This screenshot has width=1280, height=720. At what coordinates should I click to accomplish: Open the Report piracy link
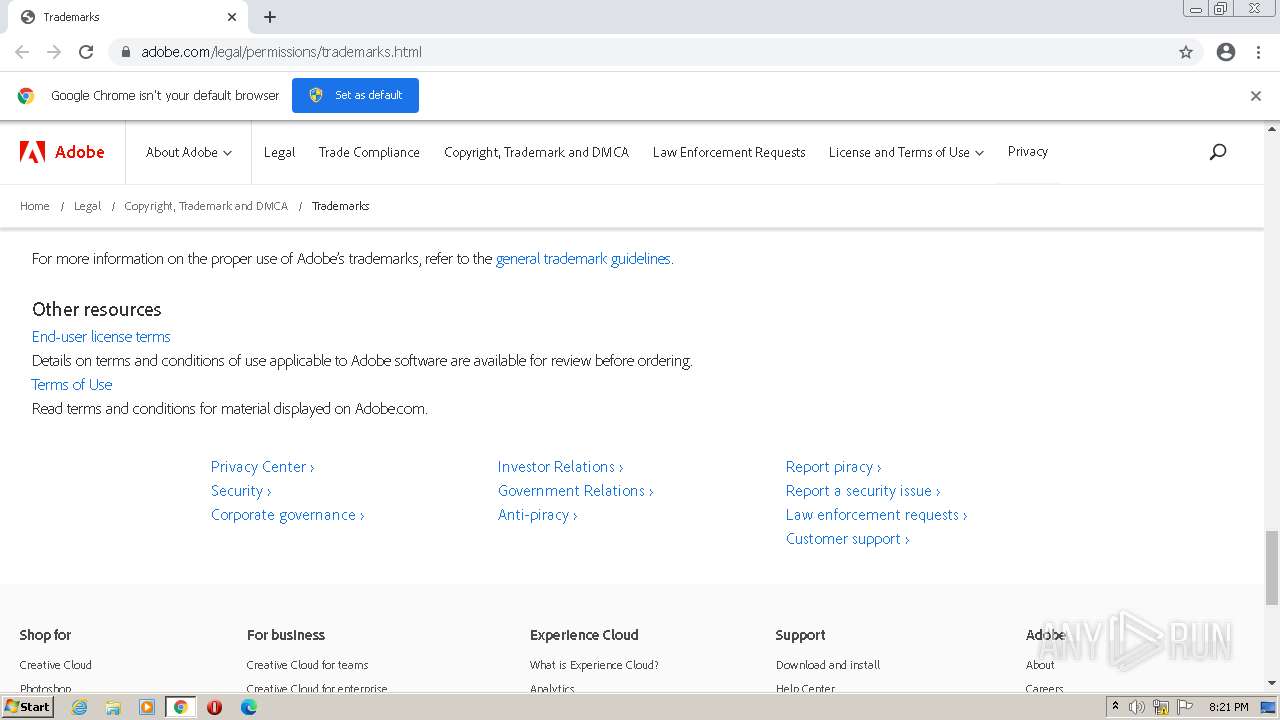(833, 467)
